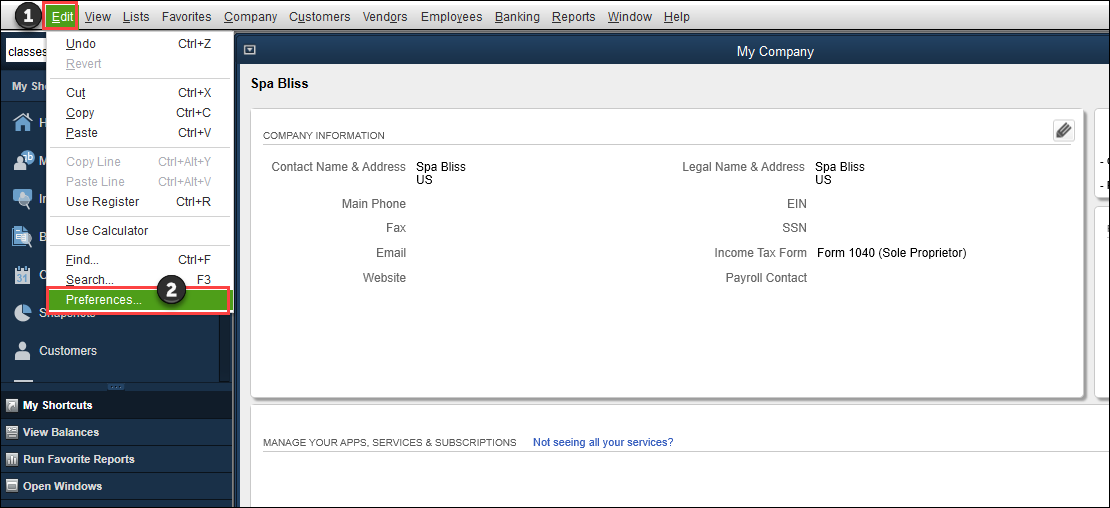Click the Spa Bliss company name heading
Viewport: 1110px width, 508px height.
[280, 83]
